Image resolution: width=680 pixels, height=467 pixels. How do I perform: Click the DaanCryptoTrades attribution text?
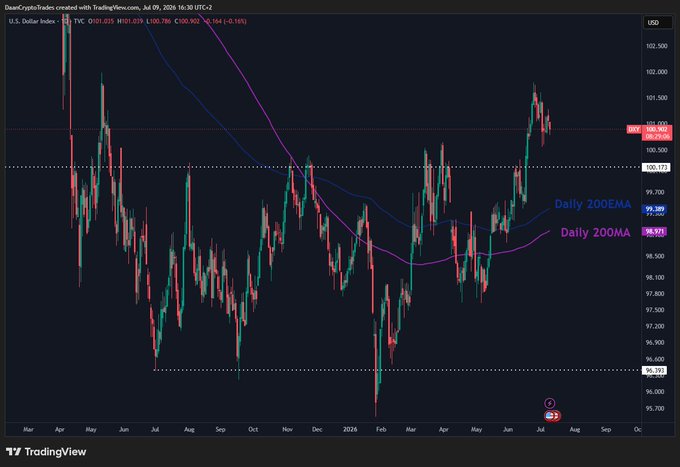coord(108,7)
